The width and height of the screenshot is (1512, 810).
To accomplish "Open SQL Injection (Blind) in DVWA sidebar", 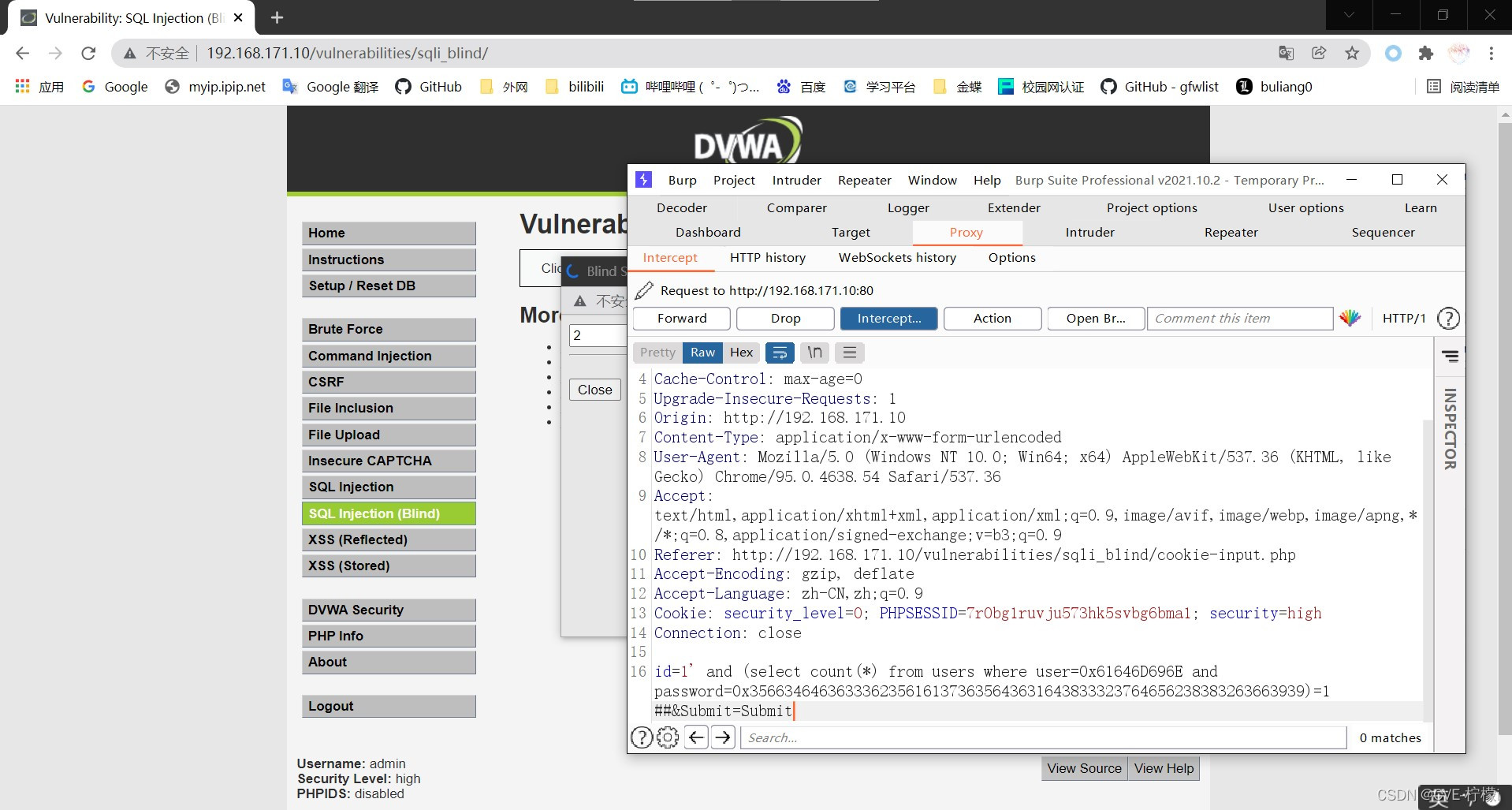I will point(389,513).
